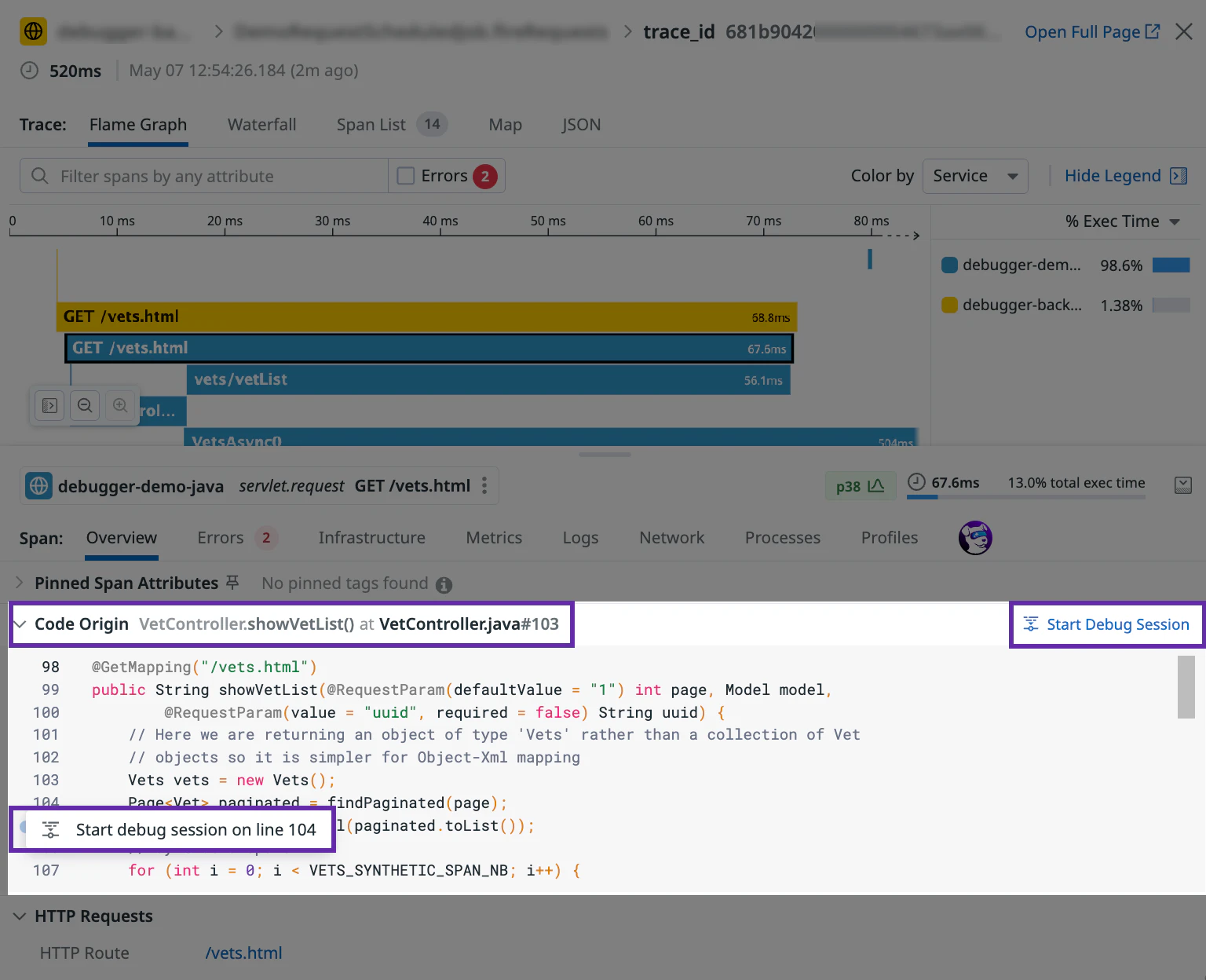Enable the Errors filter checkbox
The image size is (1206, 980).
click(x=405, y=175)
